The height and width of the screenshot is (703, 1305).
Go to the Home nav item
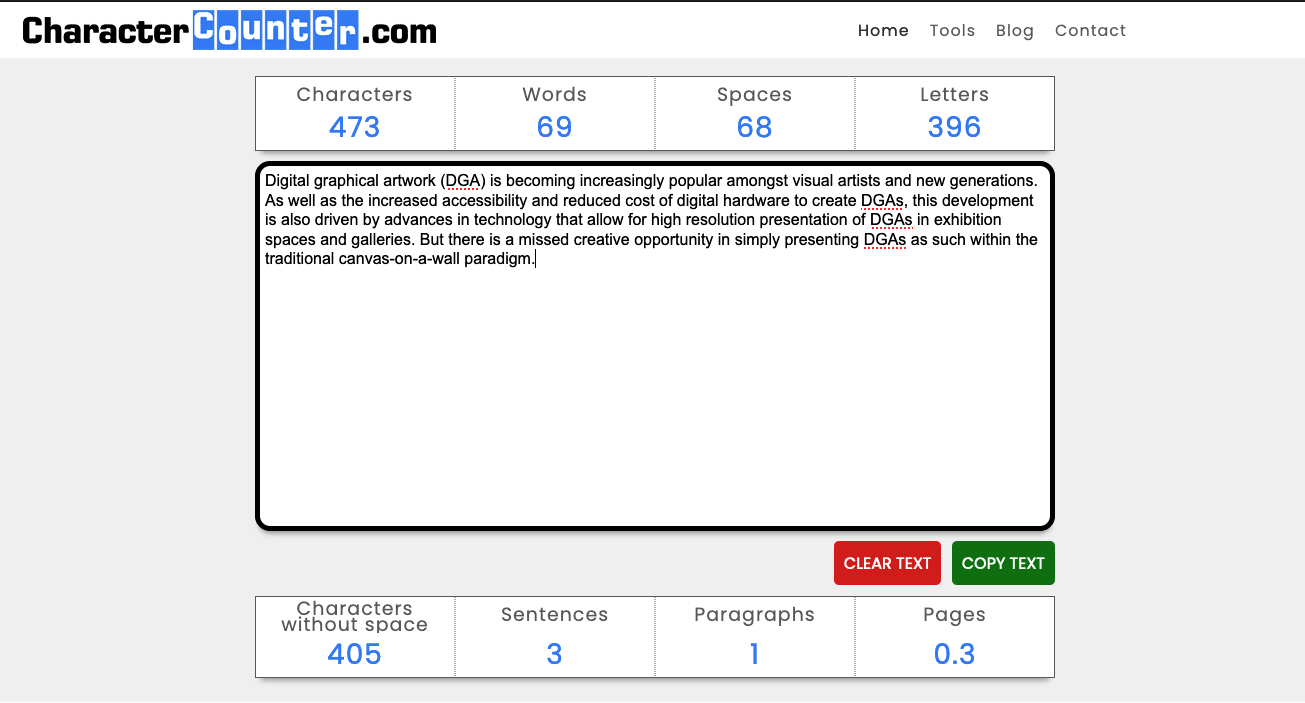pyautogui.click(x=883, y=30)
